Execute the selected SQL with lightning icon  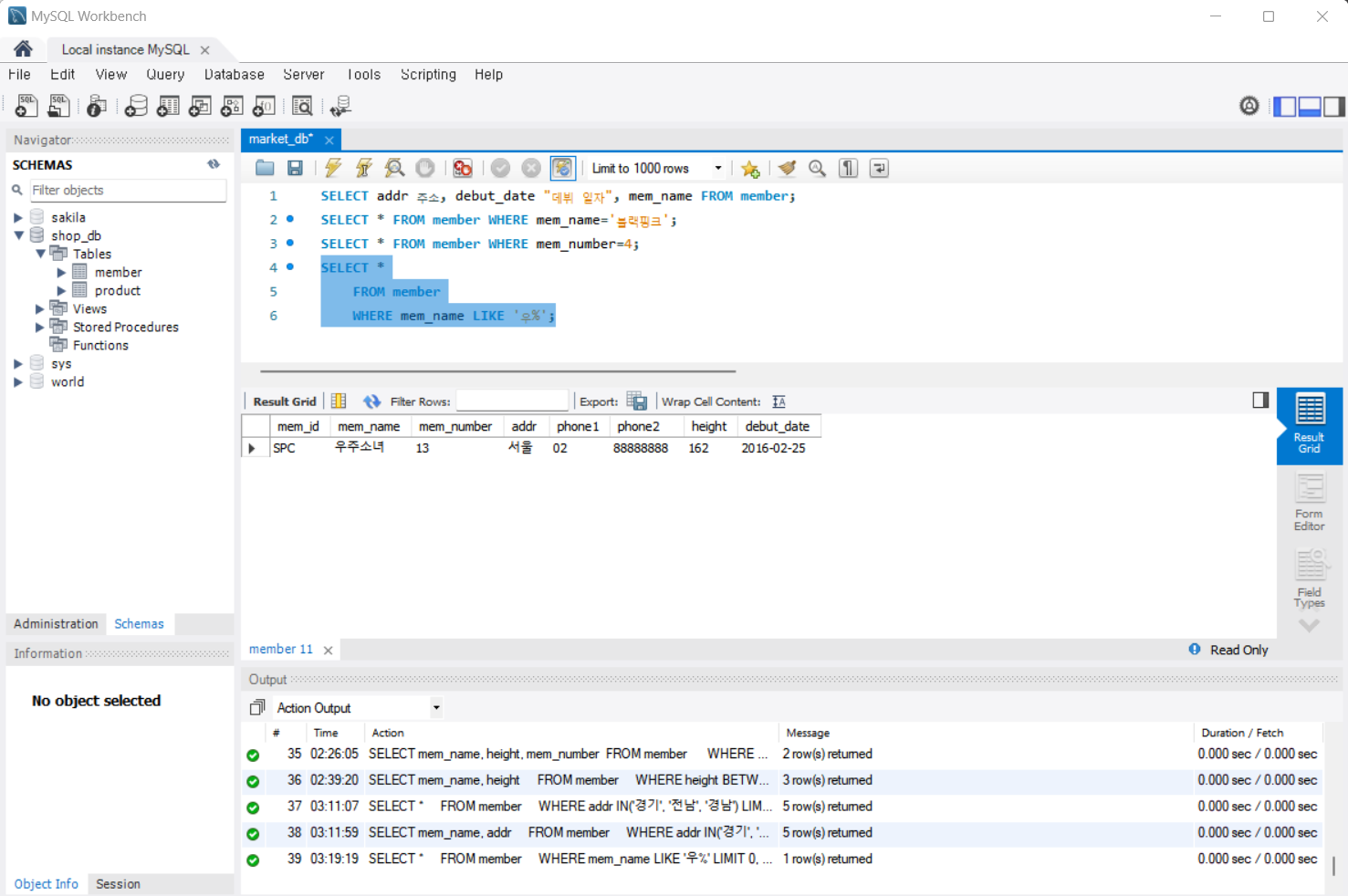pyautogui.click(x=333, y=168)
